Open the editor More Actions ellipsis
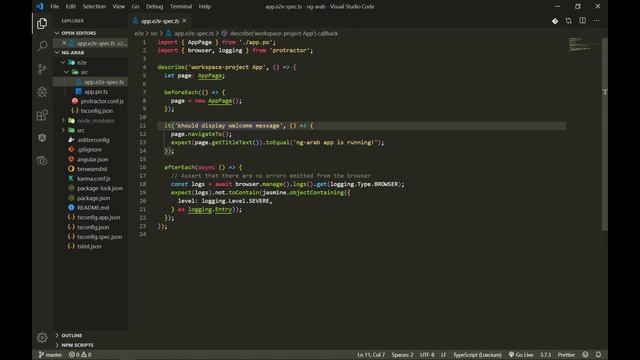This screenshot has height=360, width=640. pos(596,21)
